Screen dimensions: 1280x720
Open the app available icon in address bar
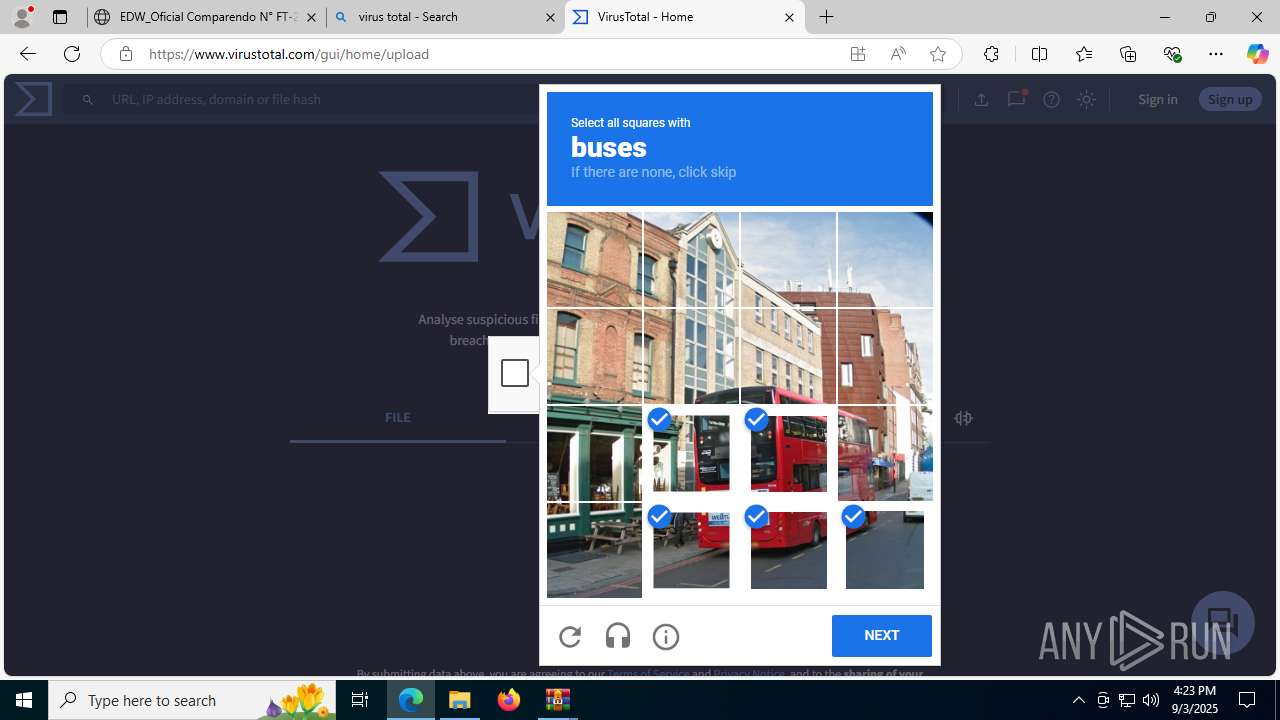[858, 54]
